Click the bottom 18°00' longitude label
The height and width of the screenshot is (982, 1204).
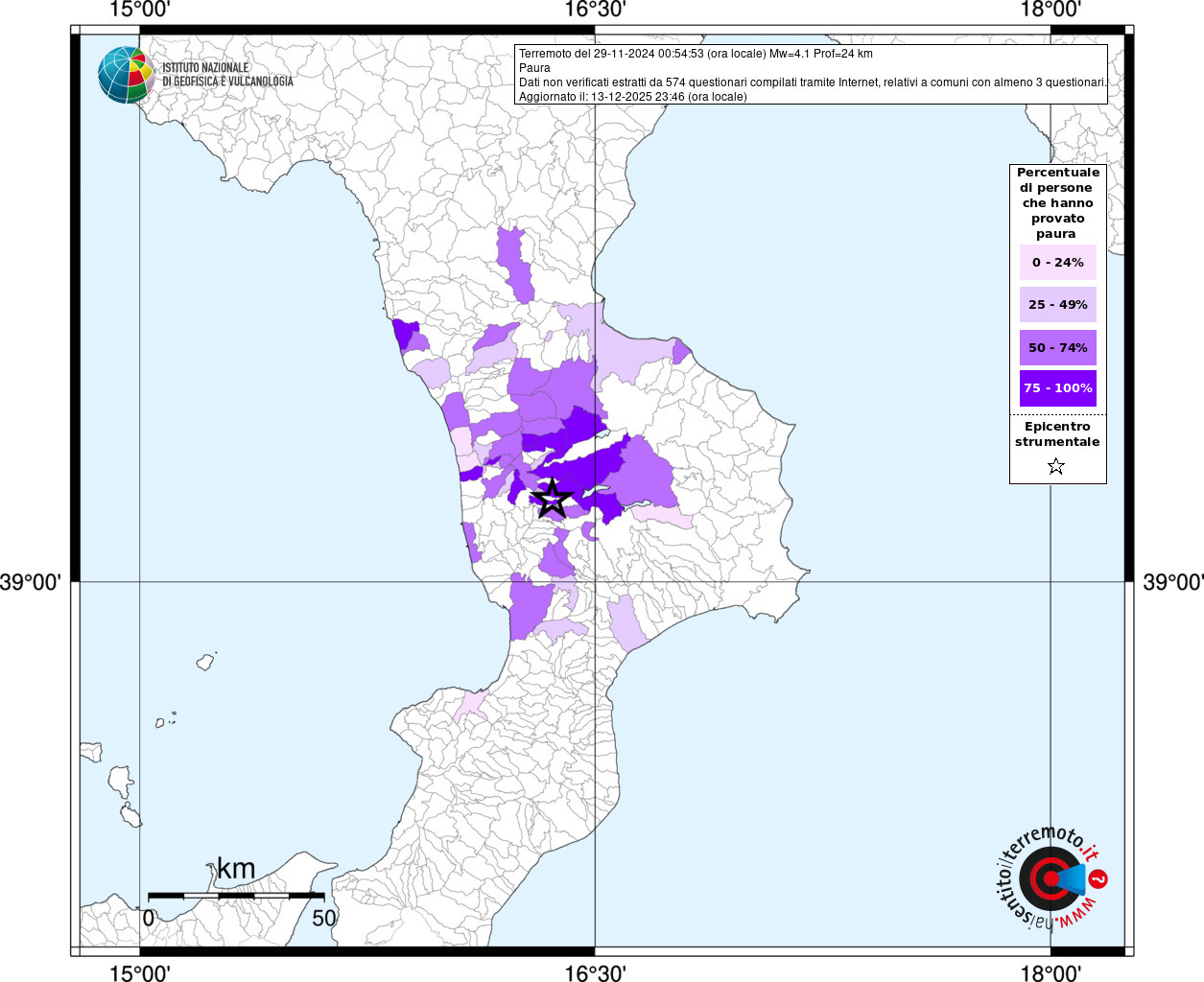[x=1051, y=972]
